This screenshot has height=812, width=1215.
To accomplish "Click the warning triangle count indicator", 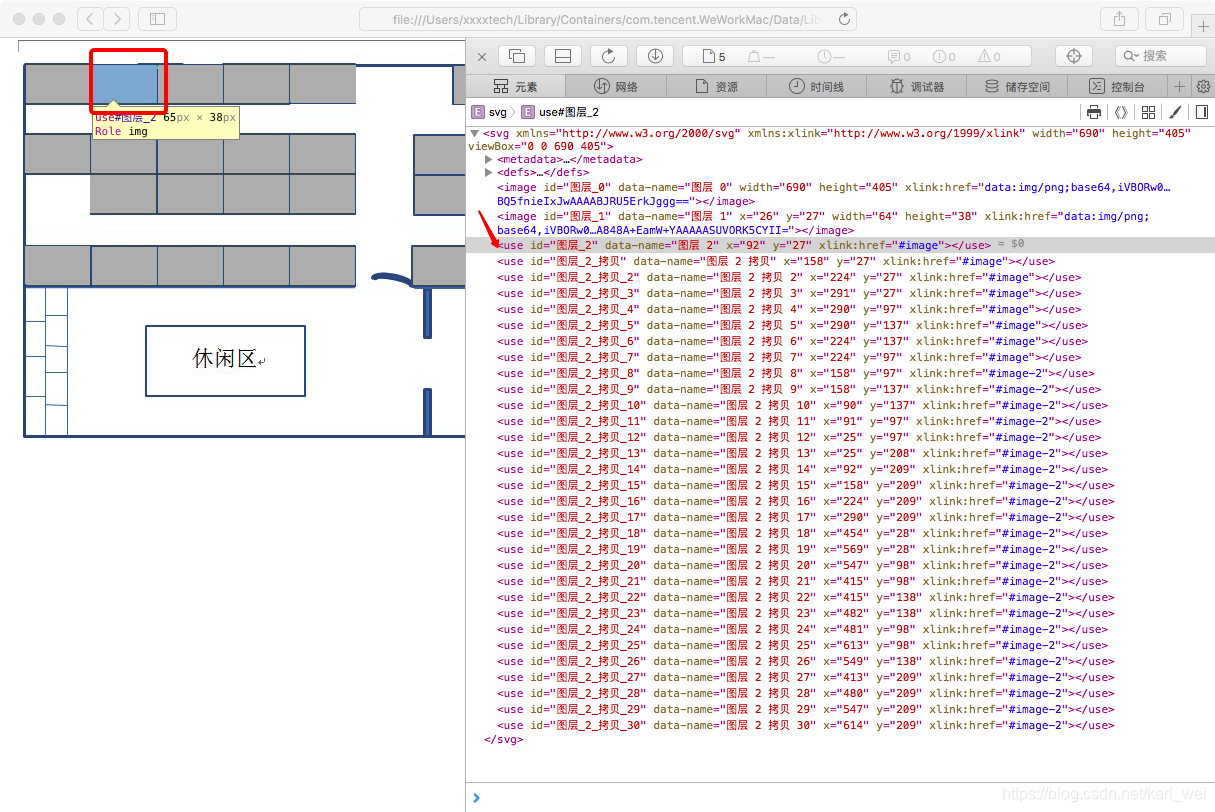I will 990,56.
